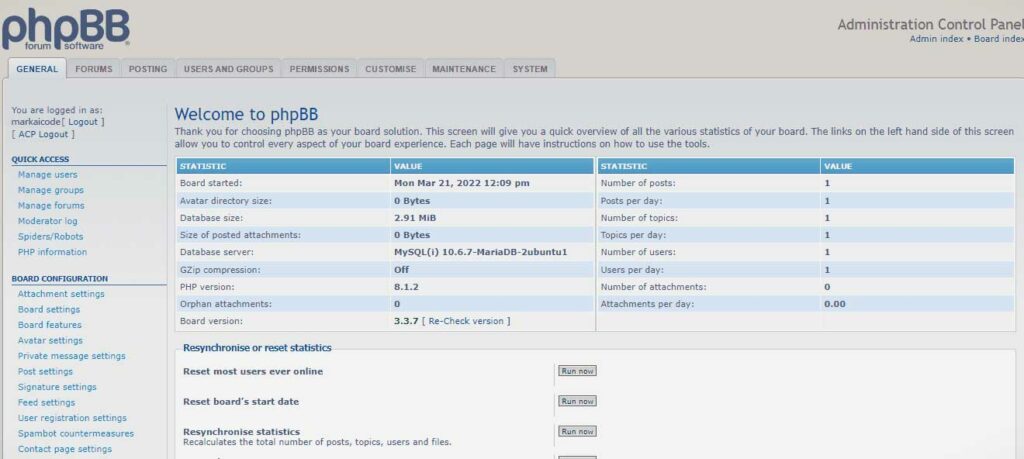Click the phpBB logo
This screenshot has height=459, width=1024.
pos(65,29)
